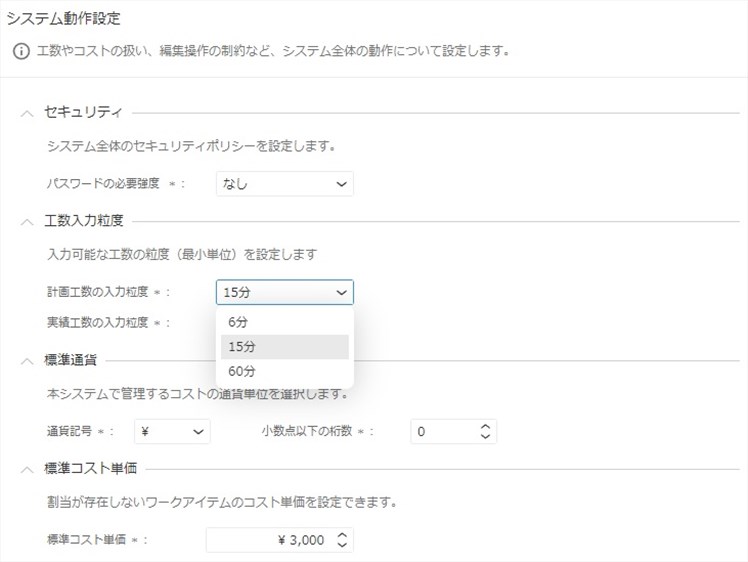Screen dimensions: 748x562
Task: Click the 実績工数の入力粒度 field label
Action: 97,322
